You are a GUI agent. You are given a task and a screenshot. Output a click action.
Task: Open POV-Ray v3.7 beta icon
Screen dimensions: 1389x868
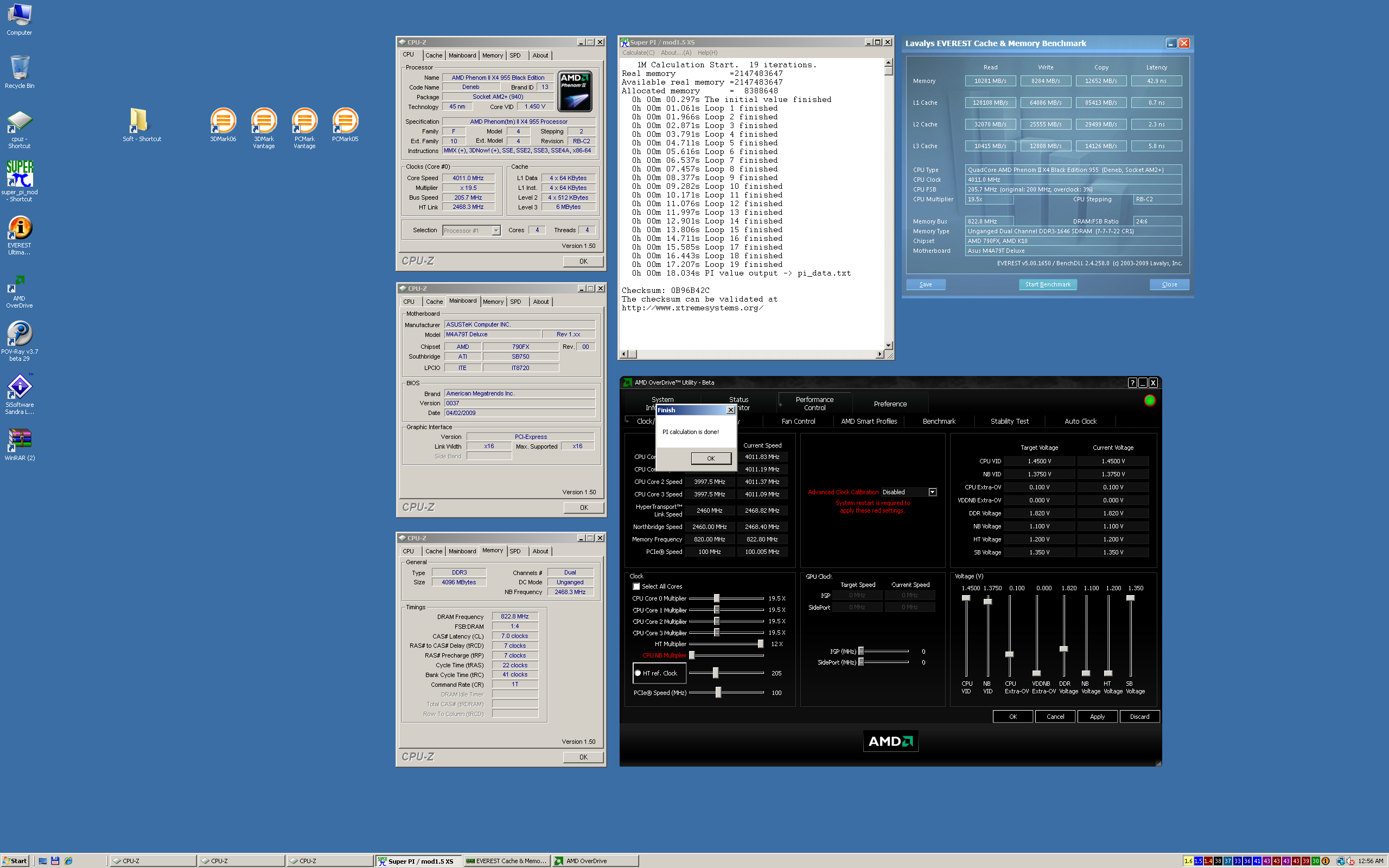click(x=20, y=341)
